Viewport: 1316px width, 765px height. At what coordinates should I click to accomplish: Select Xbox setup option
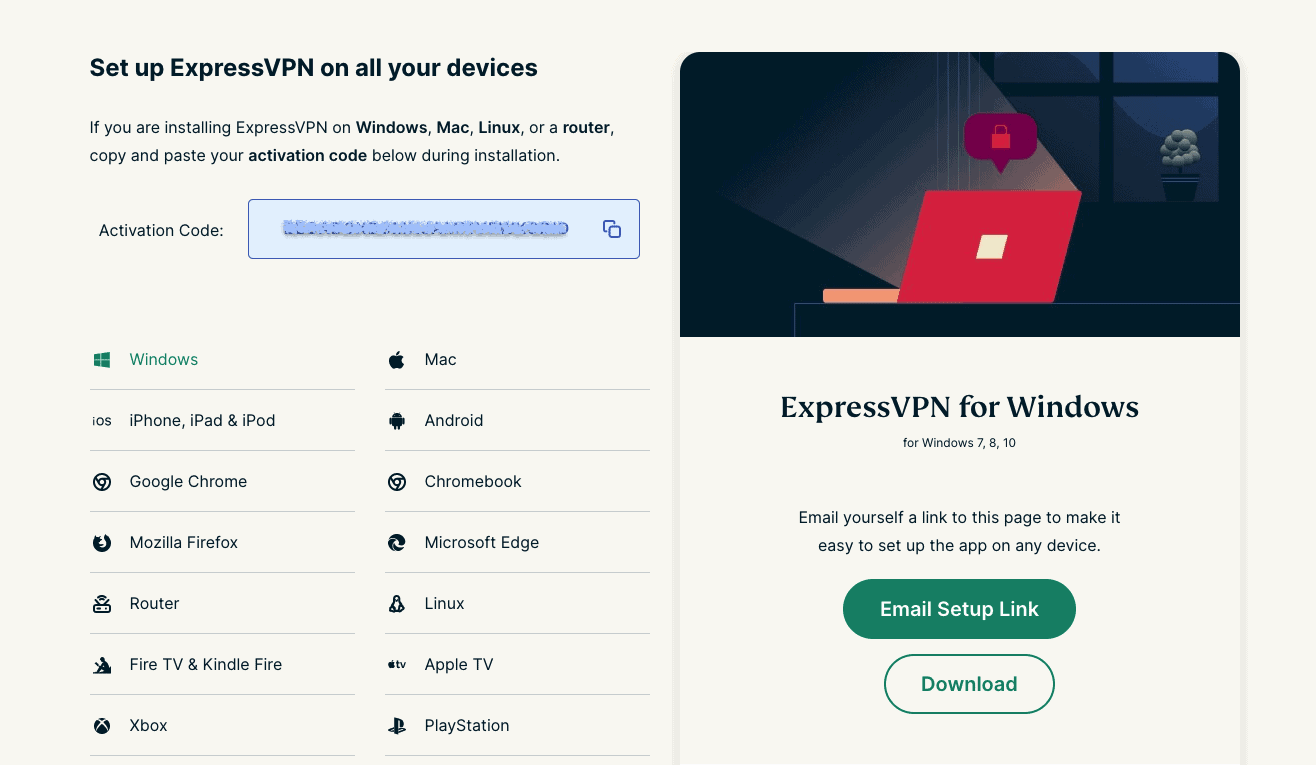(x=222, y=726)
